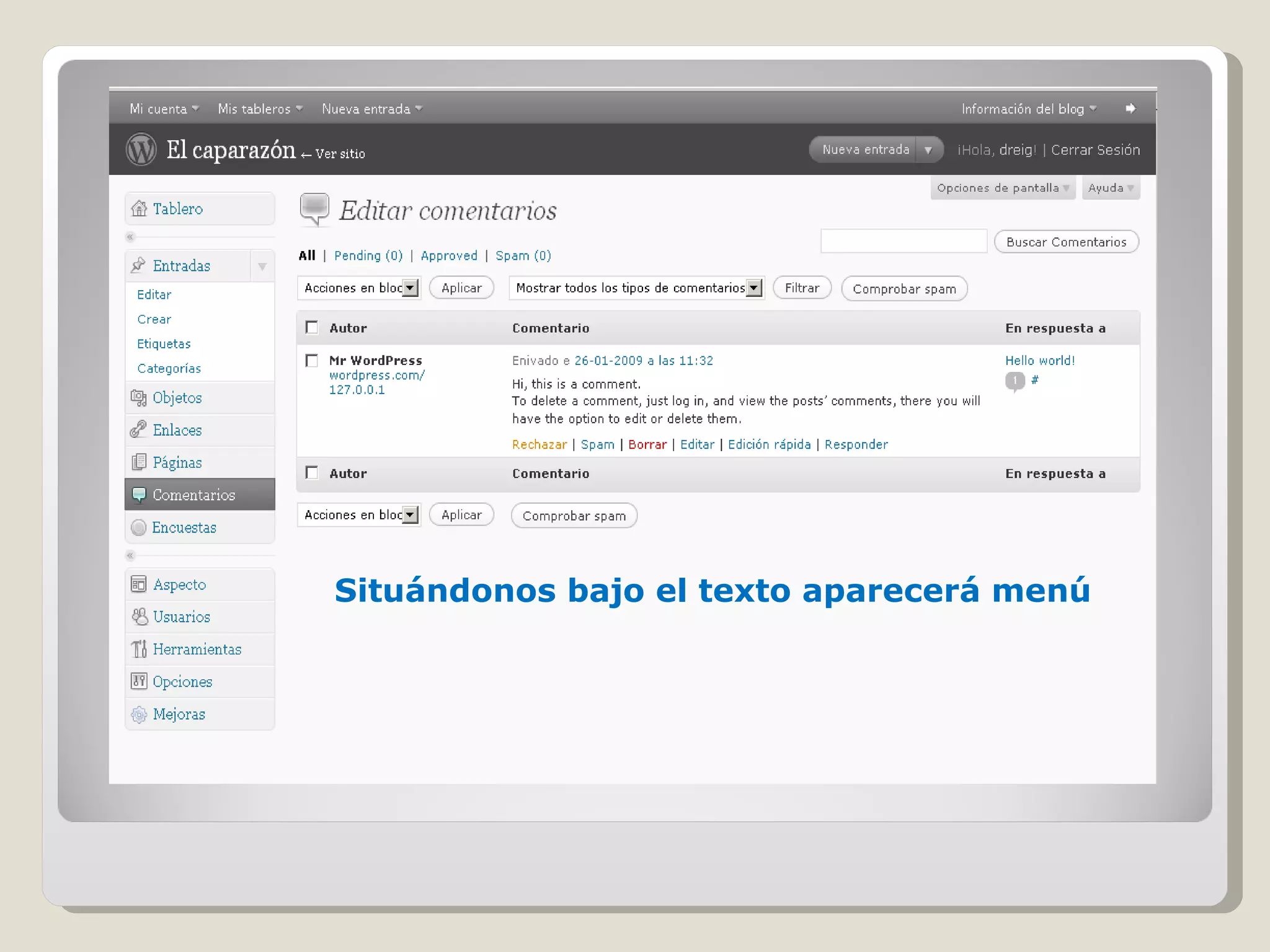1270x952 pixels.
Task: Open Mostrar todos los tipos de comentarios dropdown
Action: coord(637,288)
